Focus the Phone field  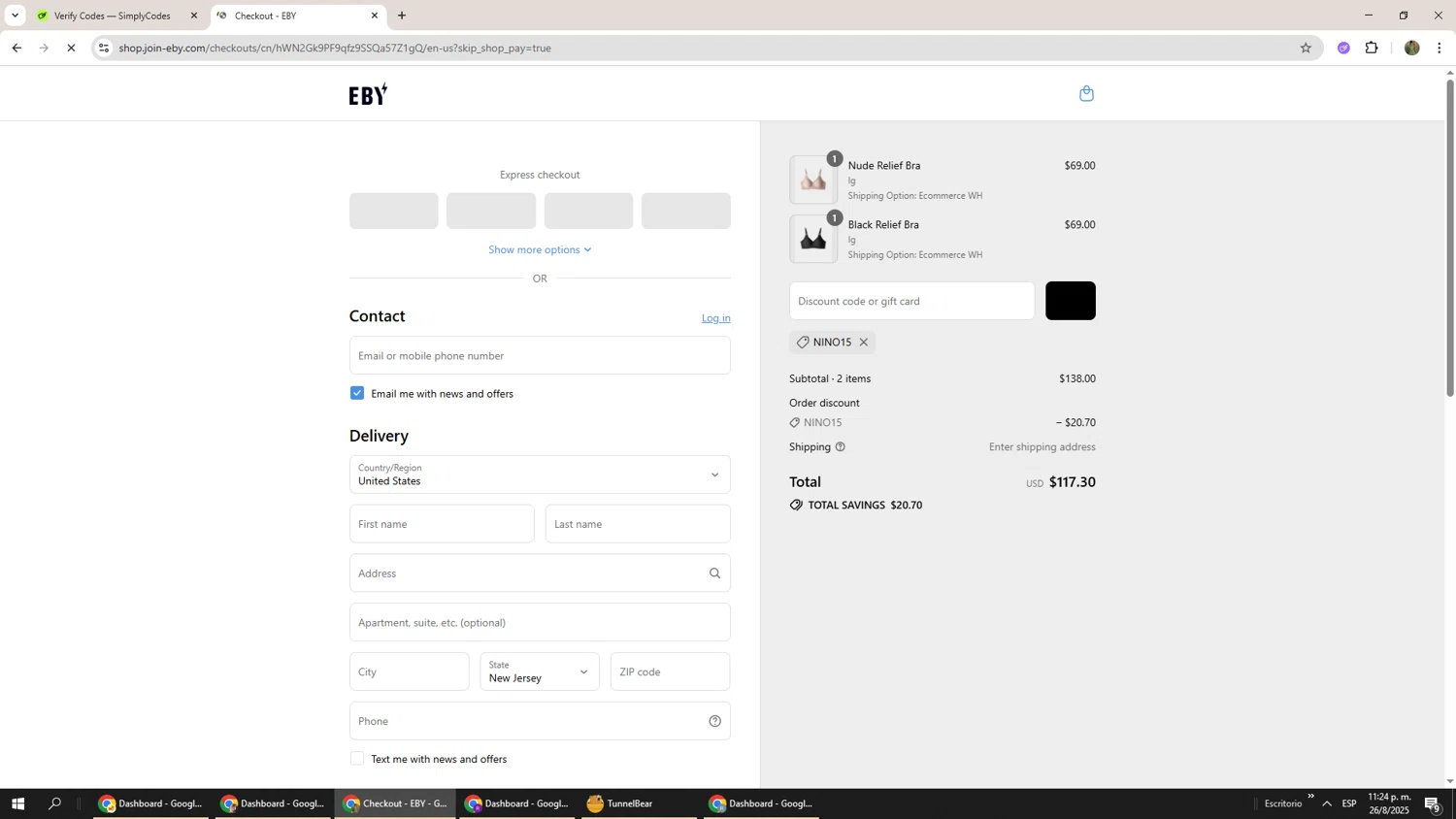540,721
